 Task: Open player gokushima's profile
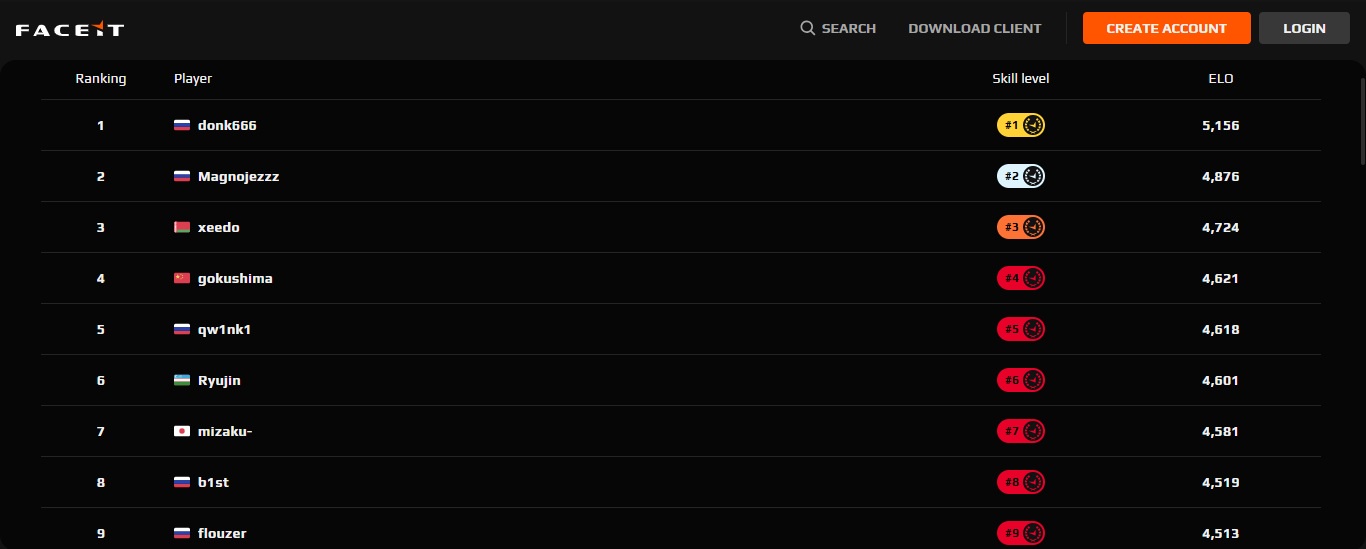(x=235, y=278)
